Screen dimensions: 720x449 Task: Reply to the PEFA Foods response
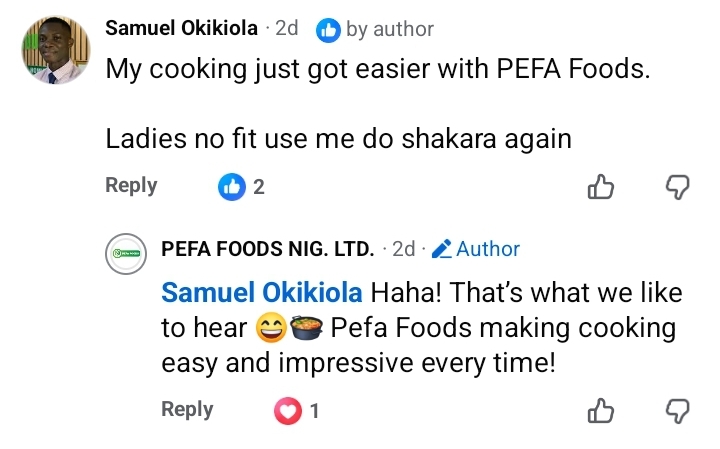[187, 409]
